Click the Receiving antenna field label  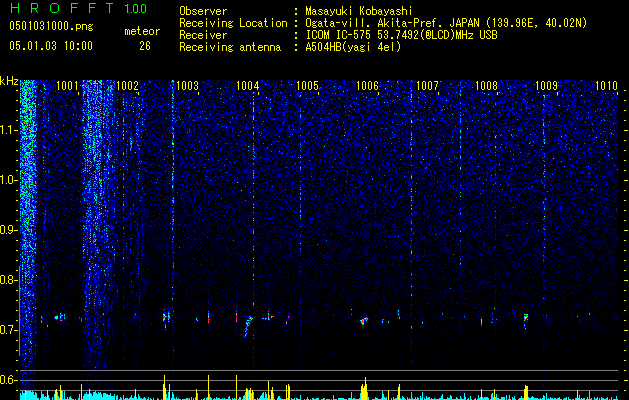[x=230, y=47]
